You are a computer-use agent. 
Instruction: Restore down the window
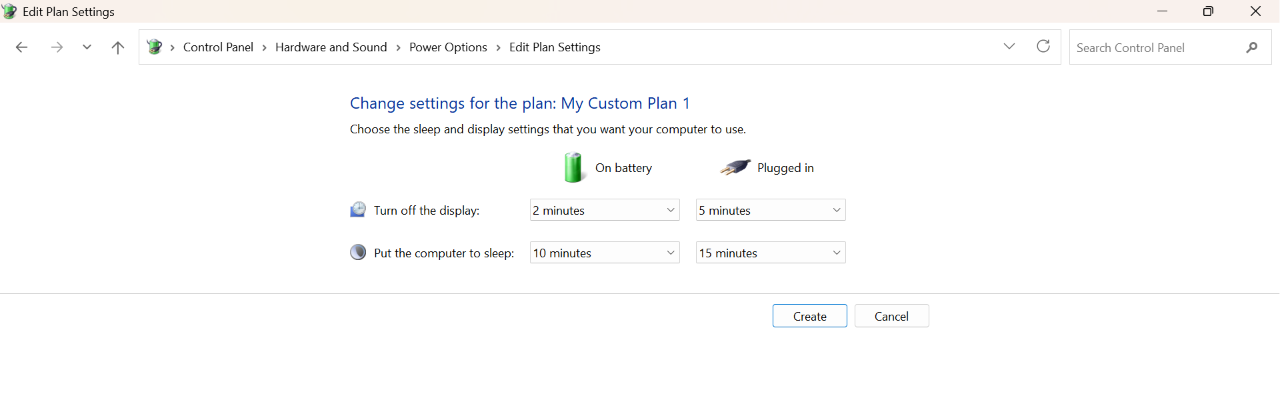(x=1208, y=11)
